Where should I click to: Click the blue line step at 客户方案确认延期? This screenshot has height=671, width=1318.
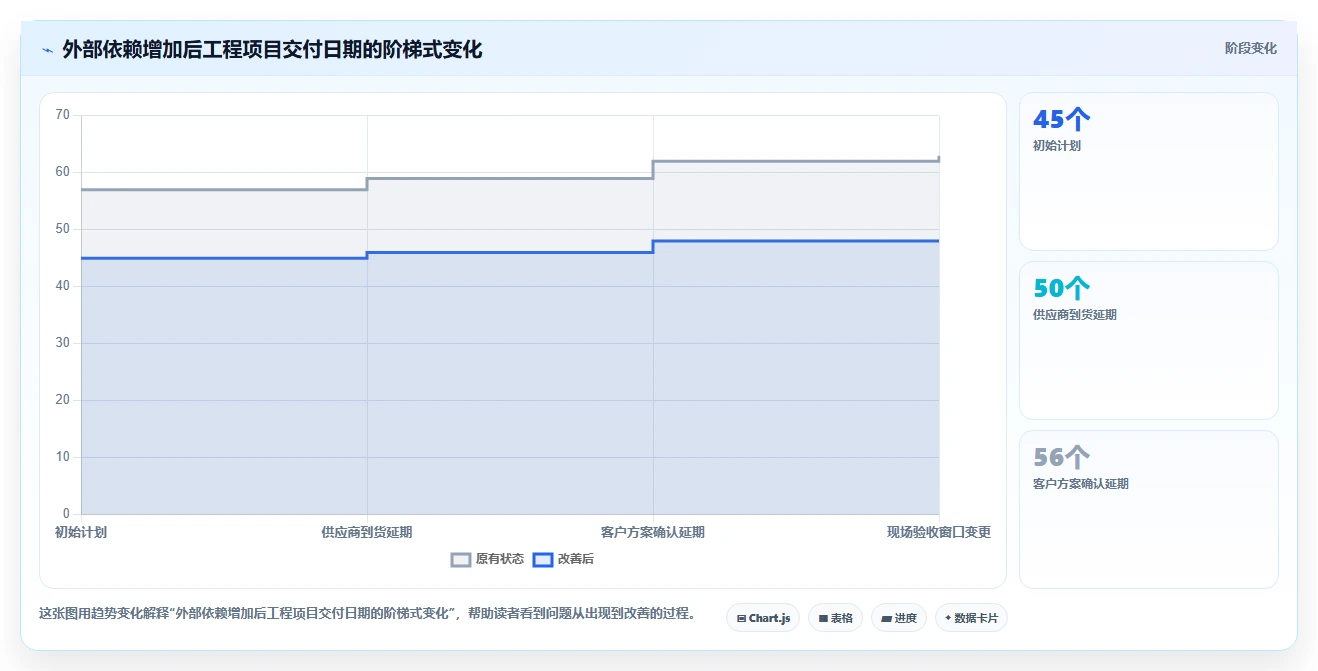click(x=653, y=246)
